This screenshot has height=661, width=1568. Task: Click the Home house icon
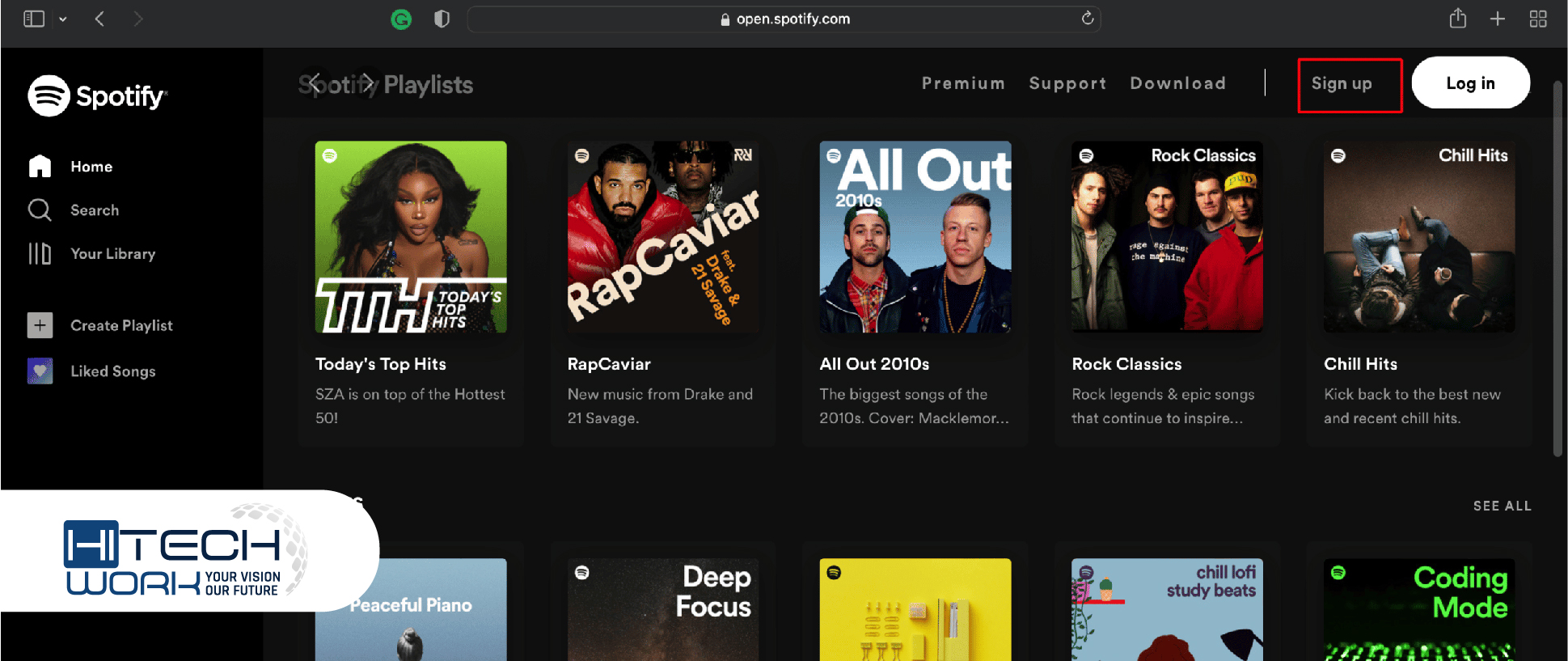(x=40, y=166)
